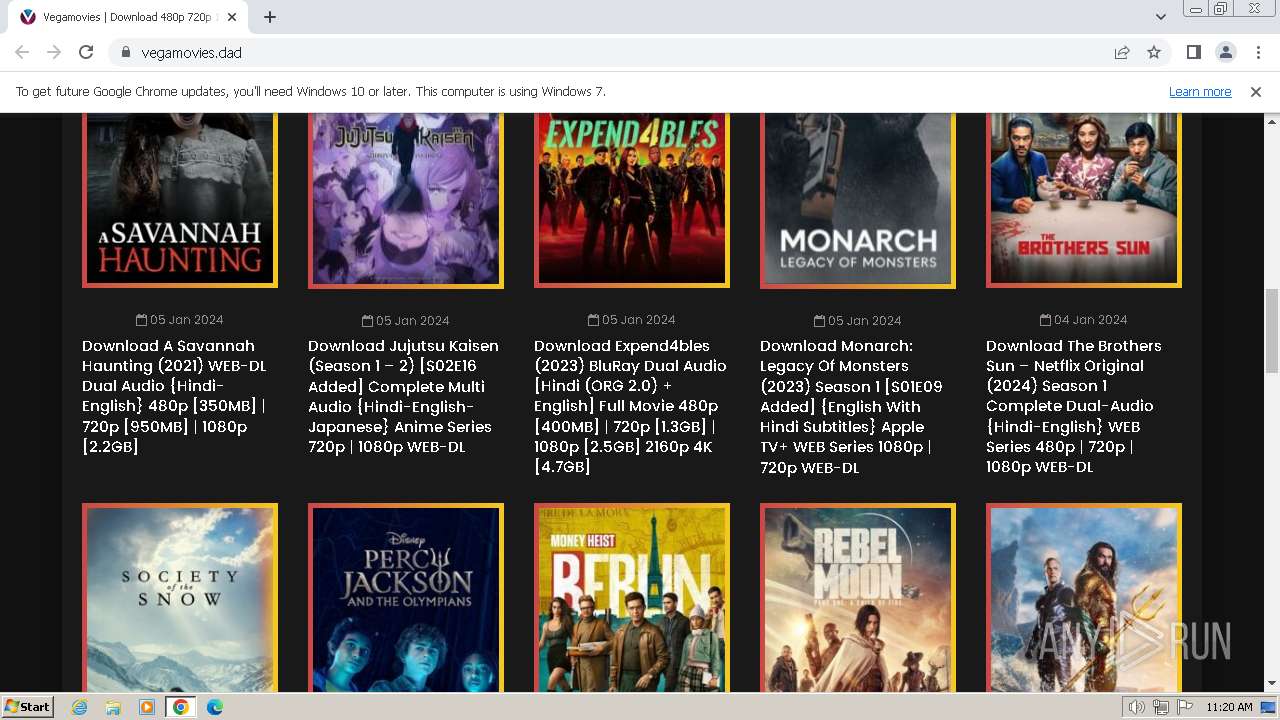Open the Chrome profile menu
1280x720 pixels.
coord(1226,52)
